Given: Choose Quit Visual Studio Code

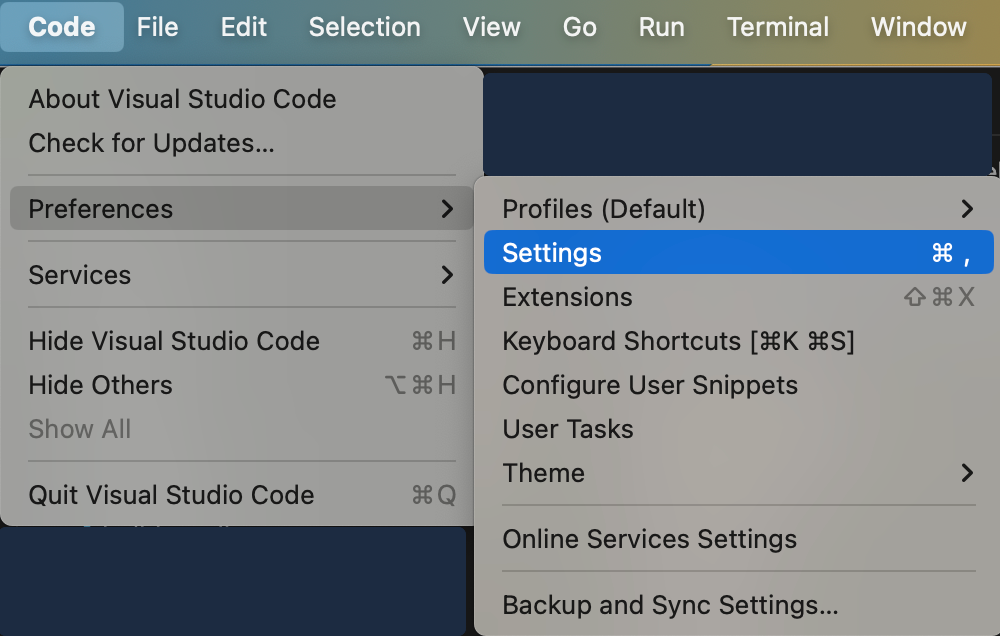Looking at the screenshot, I should [242, 495].
